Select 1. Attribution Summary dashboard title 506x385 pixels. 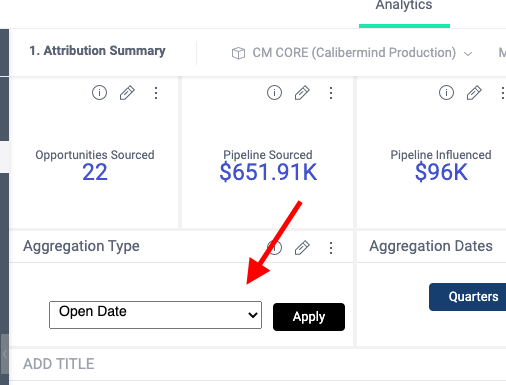tap(97, 51)
